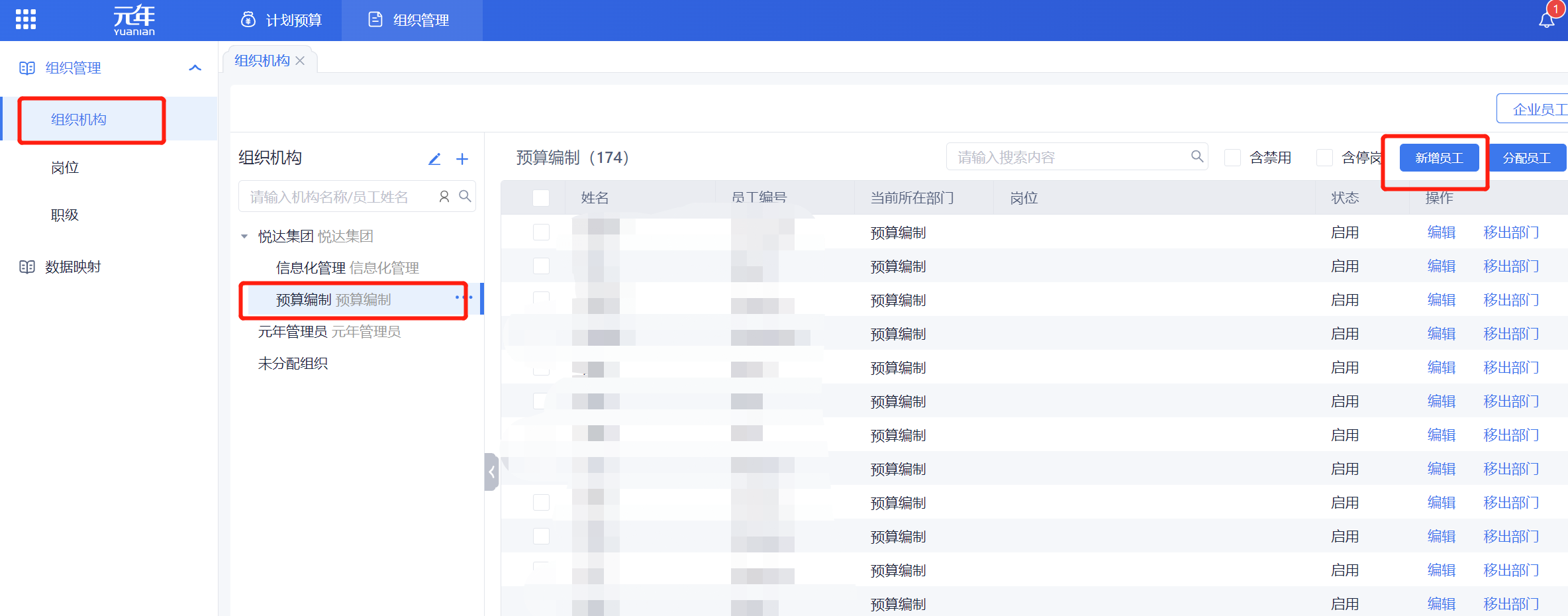This screenshot has height=616, width=1568.
Task: Click the person icon in organization search
Action: [x=444, y=197]
